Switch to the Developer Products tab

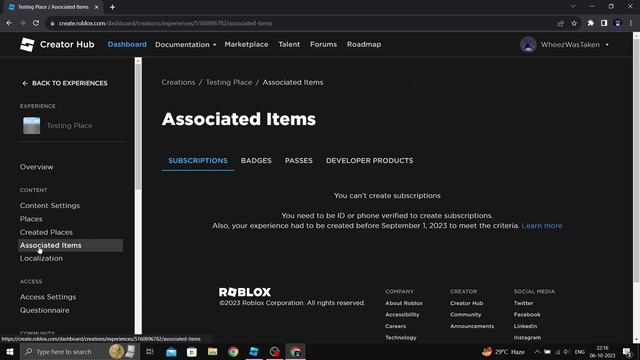369,161
